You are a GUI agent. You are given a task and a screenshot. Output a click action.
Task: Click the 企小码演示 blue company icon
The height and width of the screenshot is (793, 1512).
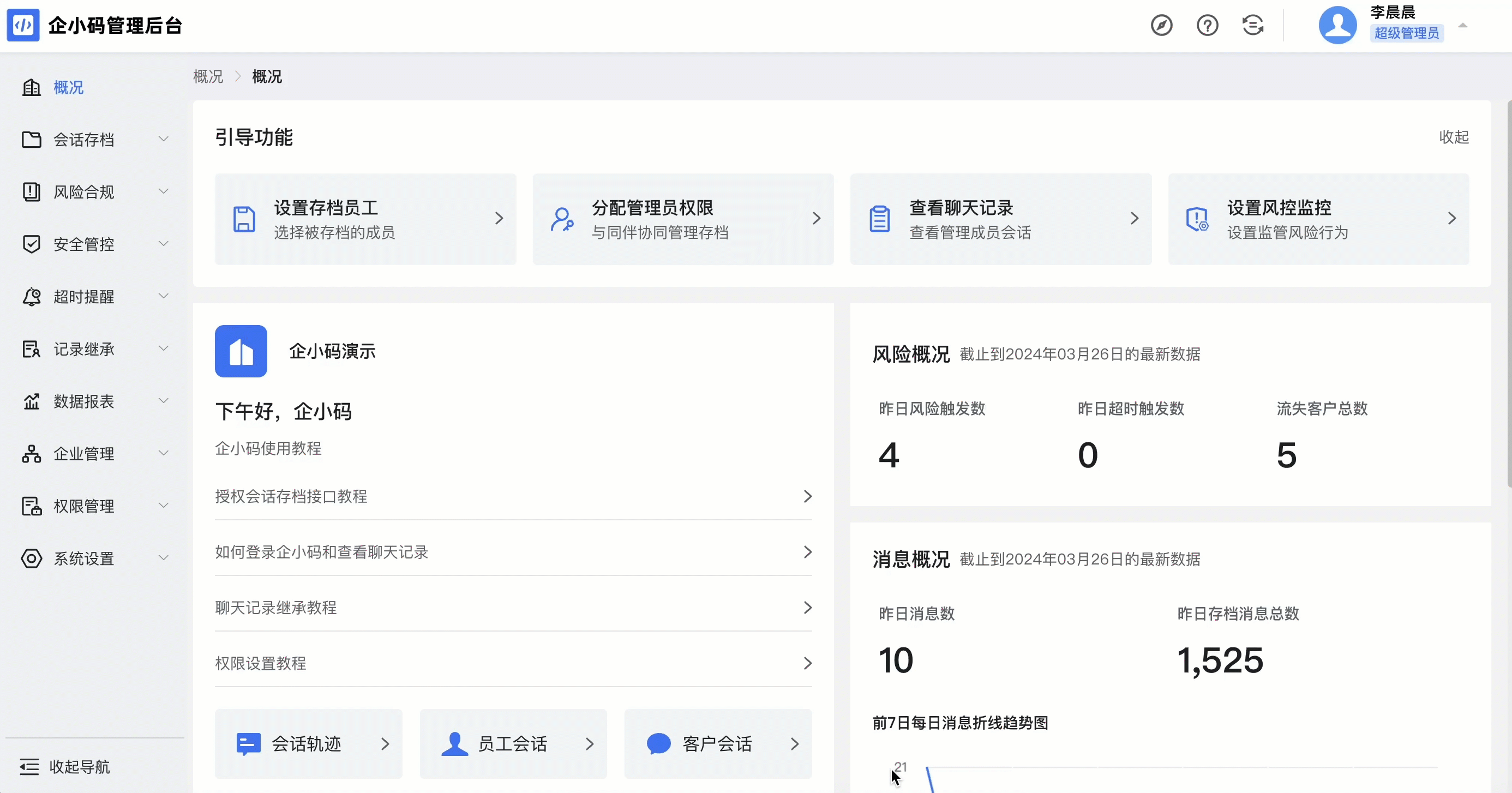point(241,351)
